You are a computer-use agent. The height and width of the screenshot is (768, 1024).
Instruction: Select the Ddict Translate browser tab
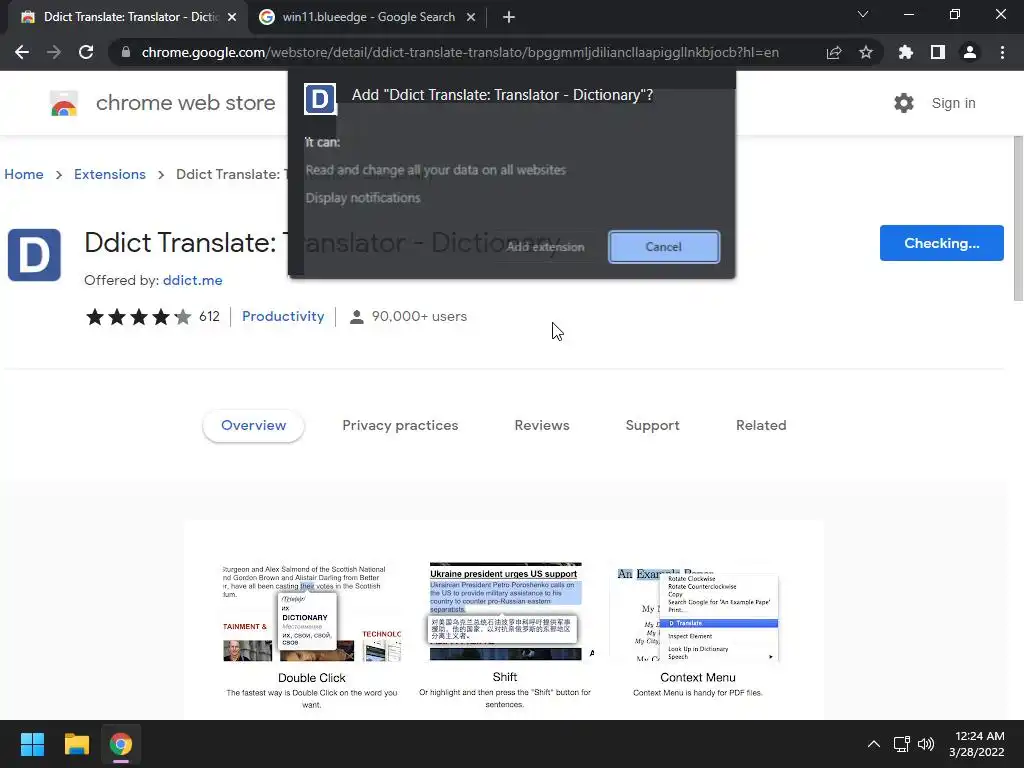tap(128, 17)
